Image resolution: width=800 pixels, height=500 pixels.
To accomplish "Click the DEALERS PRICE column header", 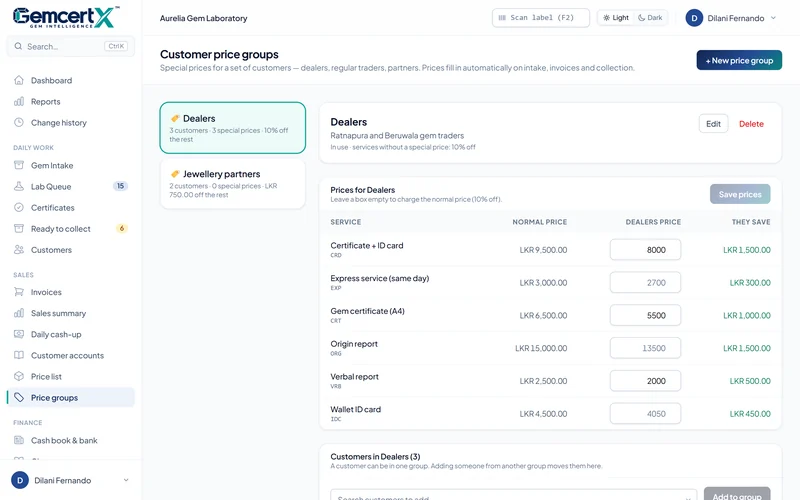I will pyautogui.click(x=653, y=222).
